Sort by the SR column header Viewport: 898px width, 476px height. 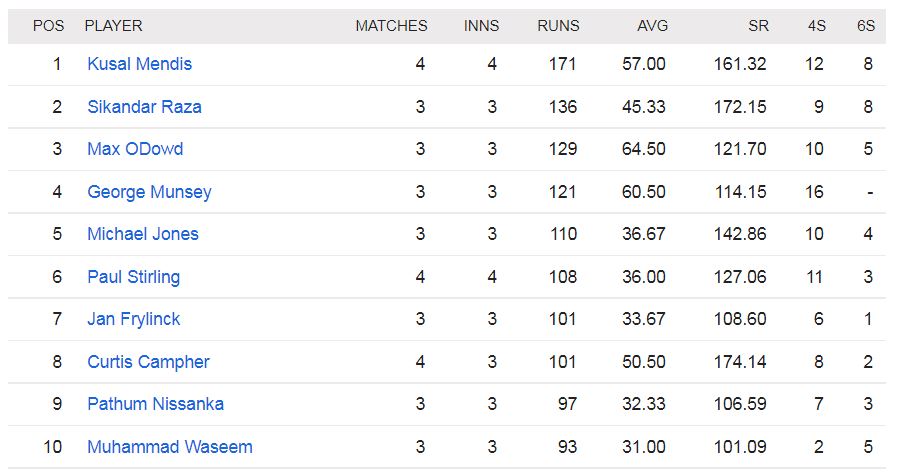point(757,26)
